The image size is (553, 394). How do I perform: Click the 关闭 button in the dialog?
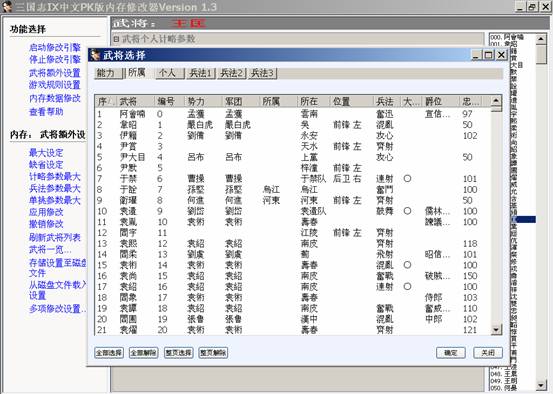coord(488,353)
